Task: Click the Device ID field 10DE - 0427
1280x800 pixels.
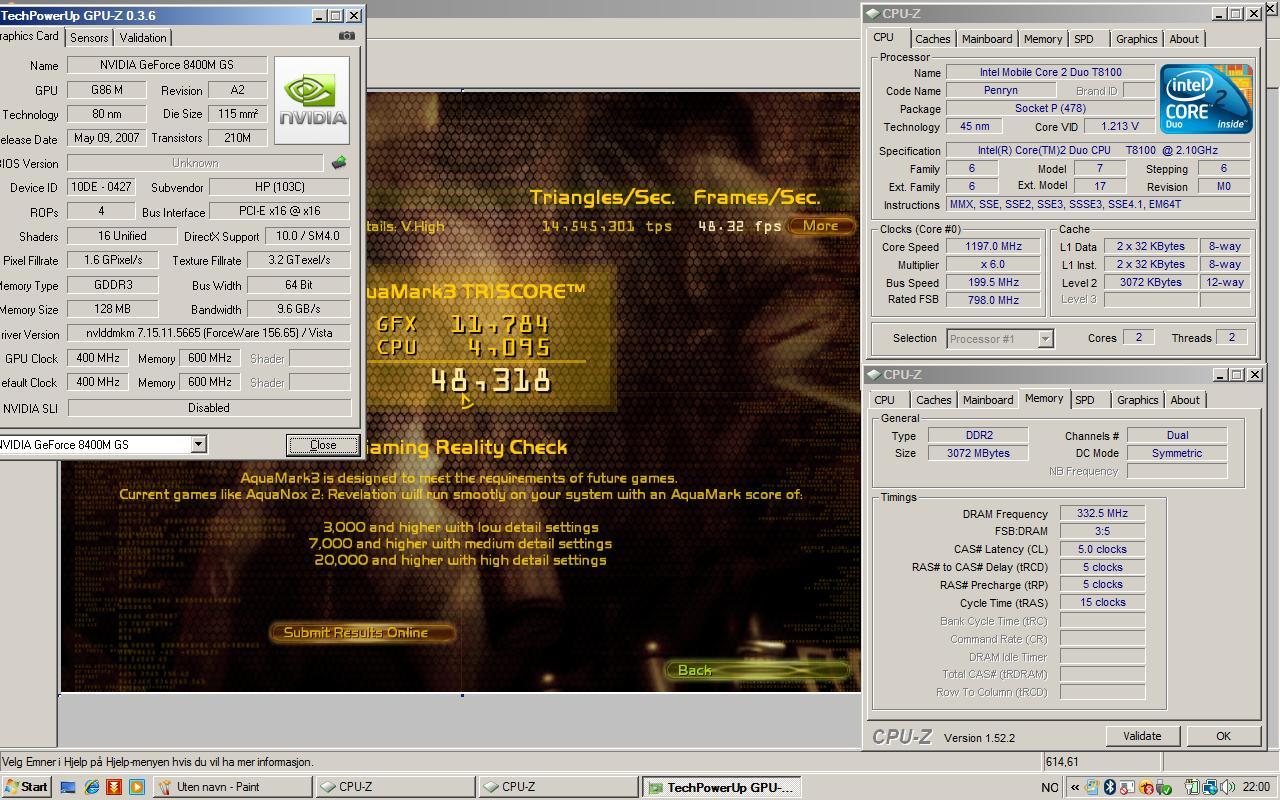Action: (101, 187)
